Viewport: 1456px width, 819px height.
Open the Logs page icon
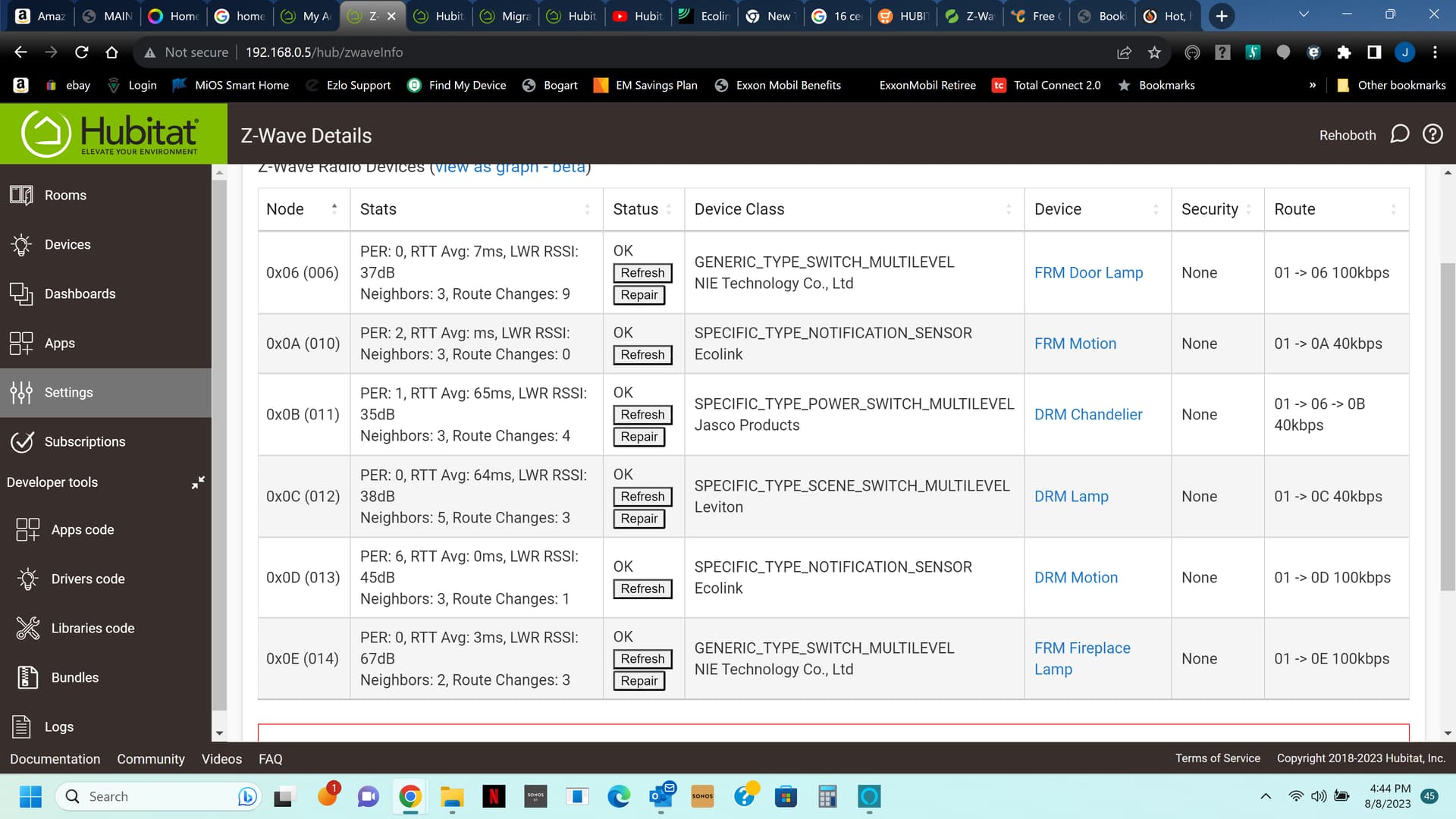[21, 726]
